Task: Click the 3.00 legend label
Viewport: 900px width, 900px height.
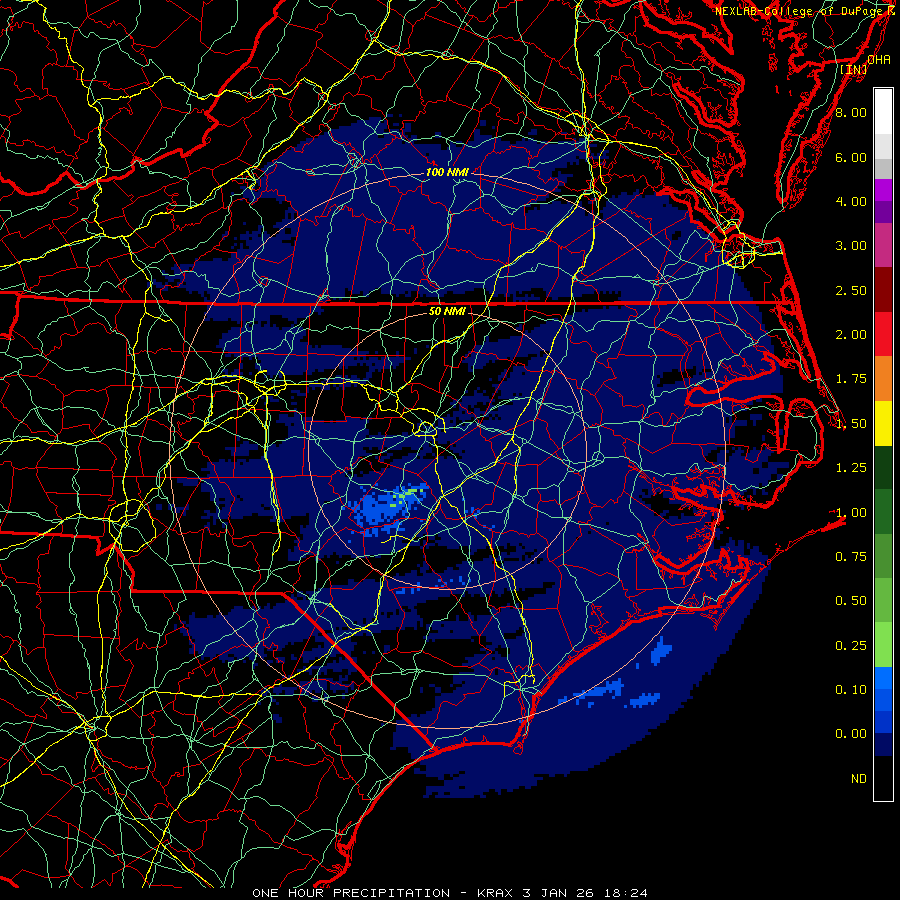Action: tap(851, 246)
